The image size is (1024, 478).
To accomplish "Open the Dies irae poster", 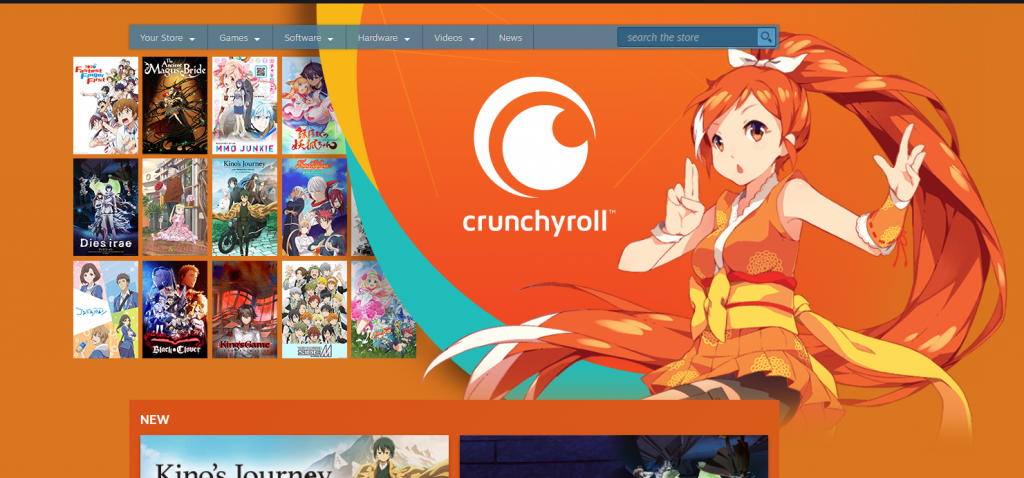I will pos(106,207).
